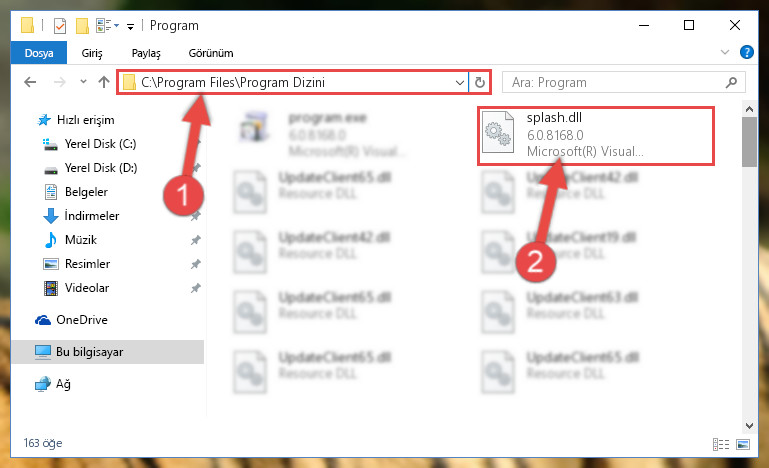Expand the recent locations dropdown arrow

(83, 82)
